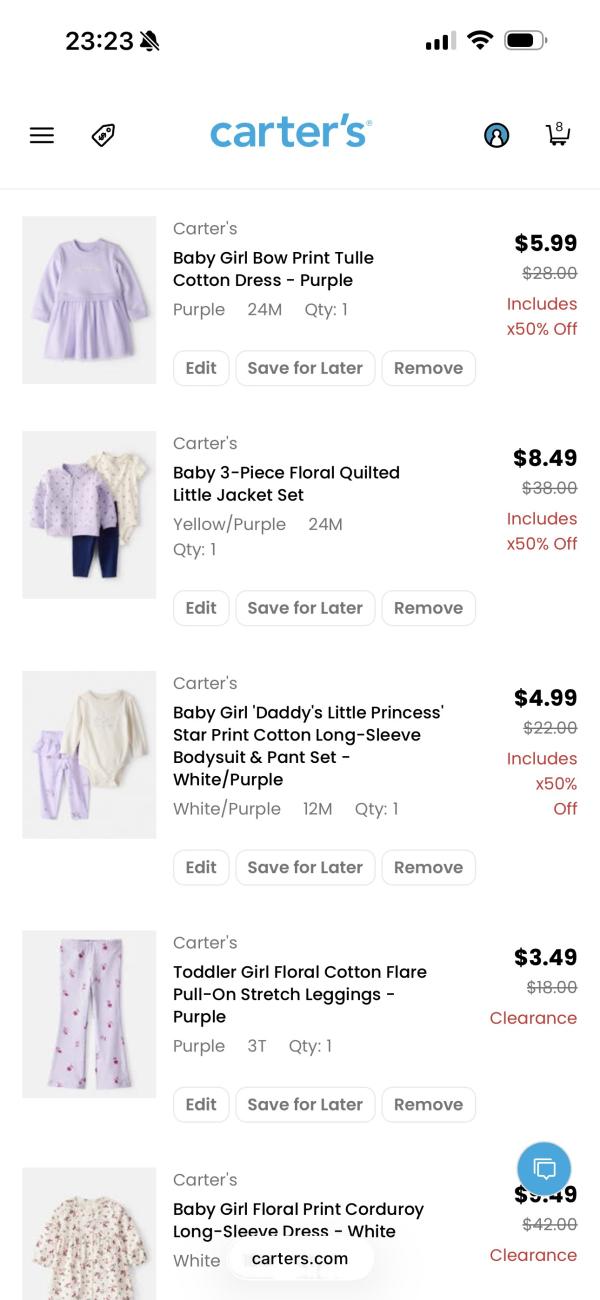The height and width of the screenshot is (1300, 600).
Task: Remove the Daddy's Little Princess bodysuit set
Action: [428, 868]
